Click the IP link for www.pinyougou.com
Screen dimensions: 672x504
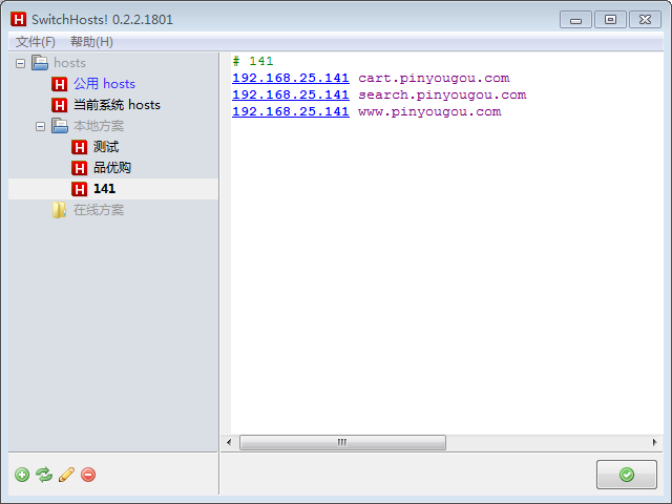click(x=291, y=111)
